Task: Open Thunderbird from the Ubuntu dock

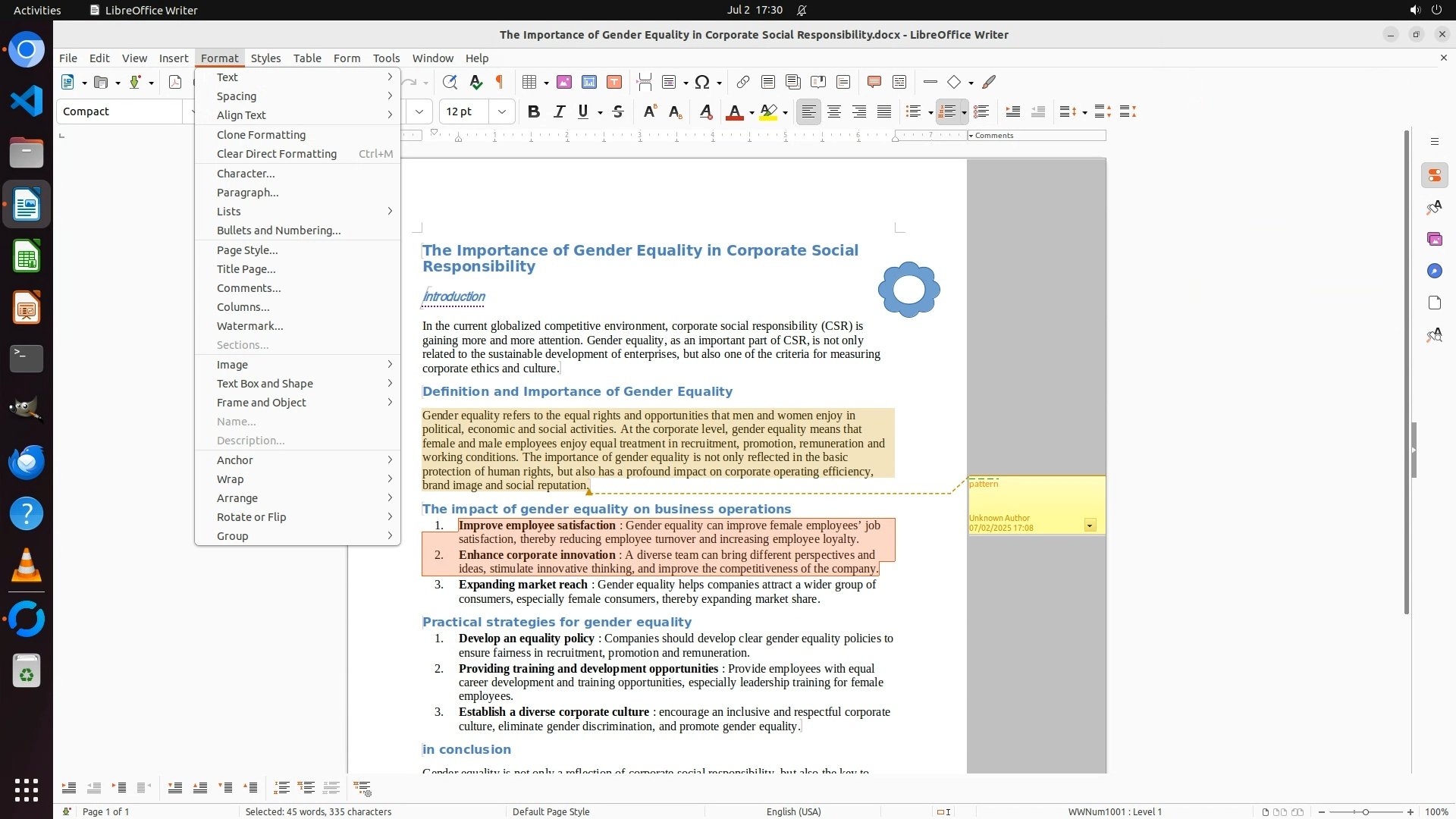Action: coord(27,462)
